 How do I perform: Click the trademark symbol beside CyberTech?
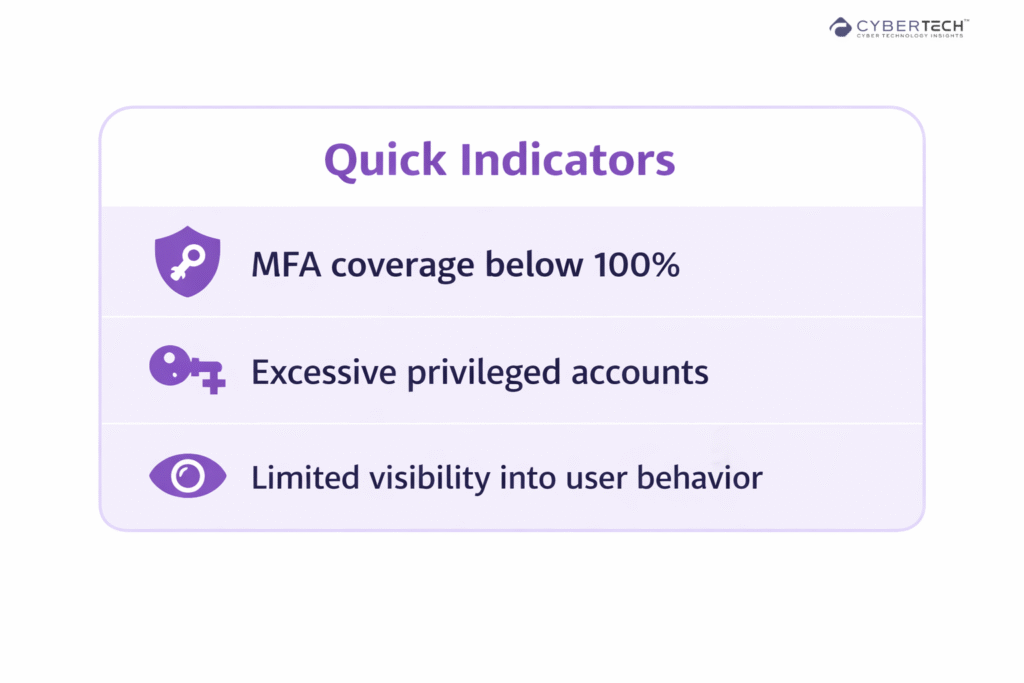(x=965, y=19)
